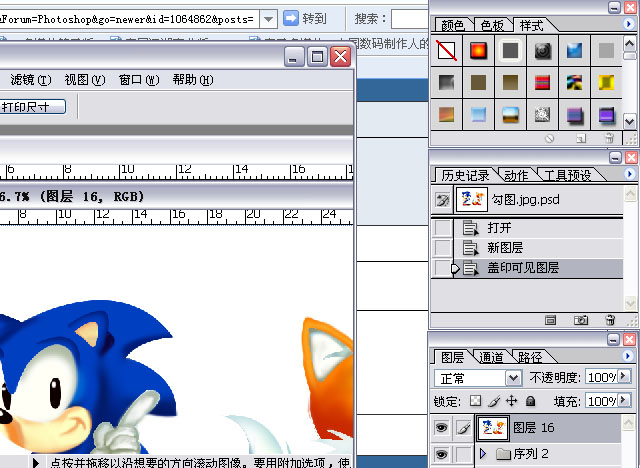Screen dimensions: 640x468
Task: Open Styles panel flyout menu arrow
Action: pyautogui.click(x=629, y=24)
